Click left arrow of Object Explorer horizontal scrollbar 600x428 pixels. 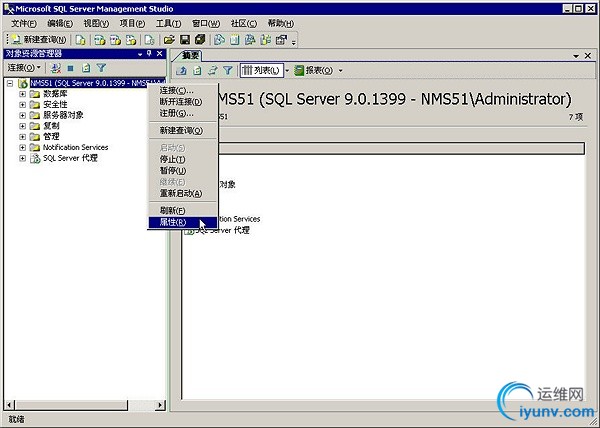tap(10, 405)
